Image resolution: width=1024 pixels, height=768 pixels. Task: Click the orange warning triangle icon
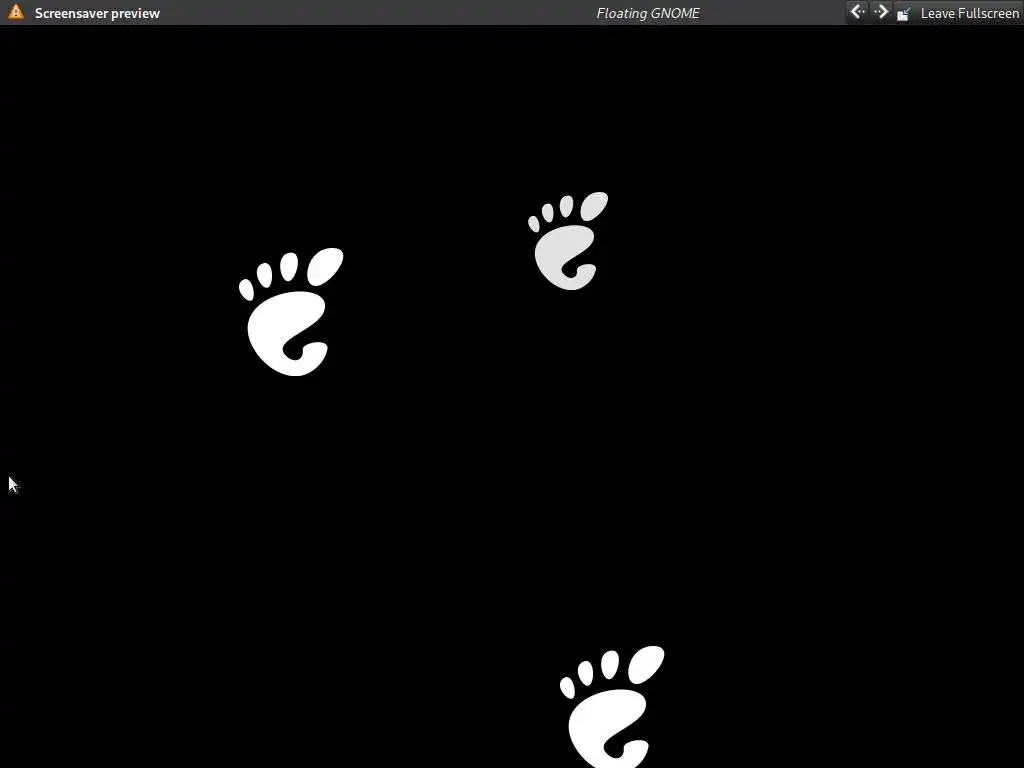point(16,12)
